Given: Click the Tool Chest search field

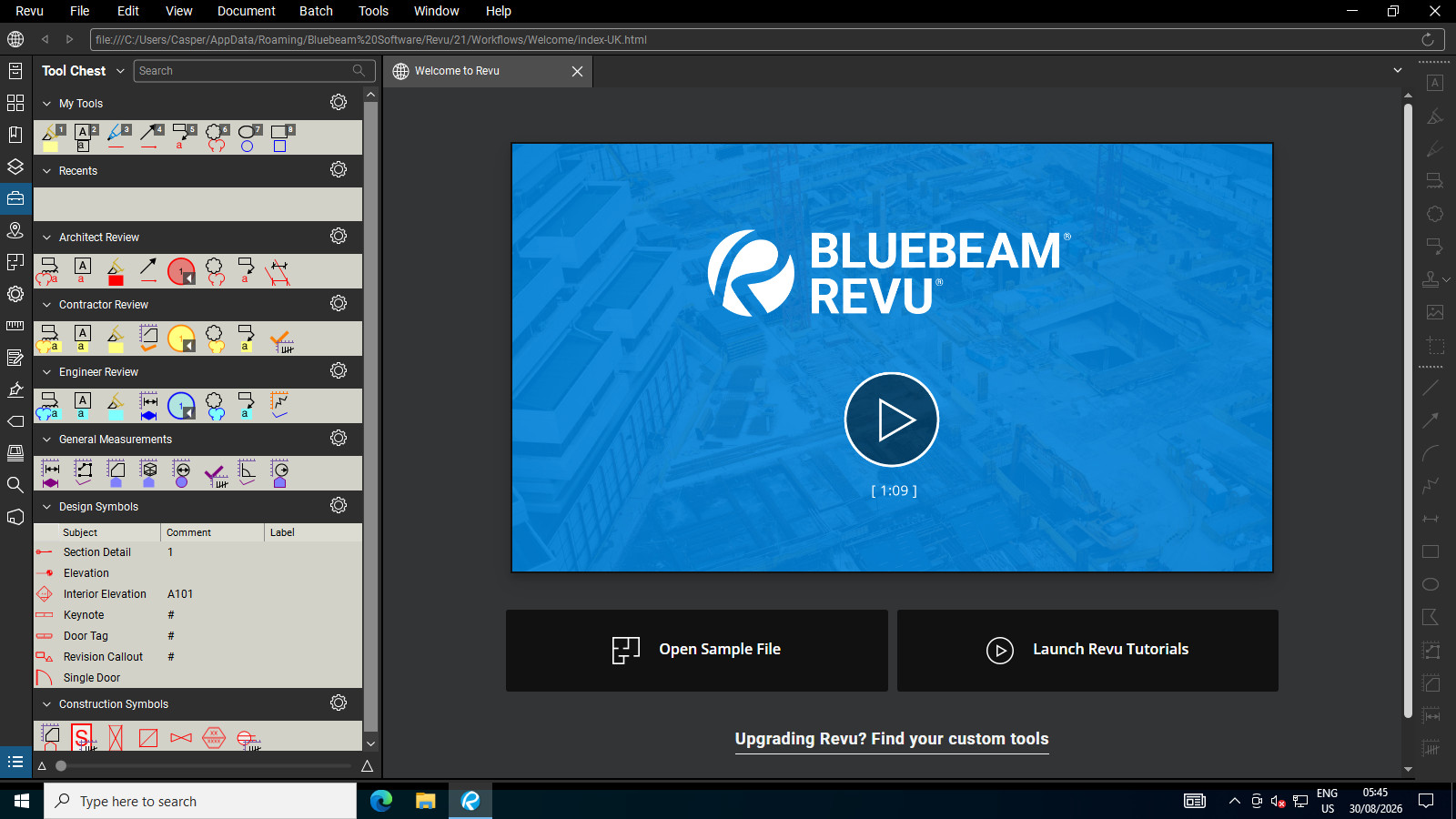Looking at the screenshot, I should pyautogui.click(x=254, y=71).
